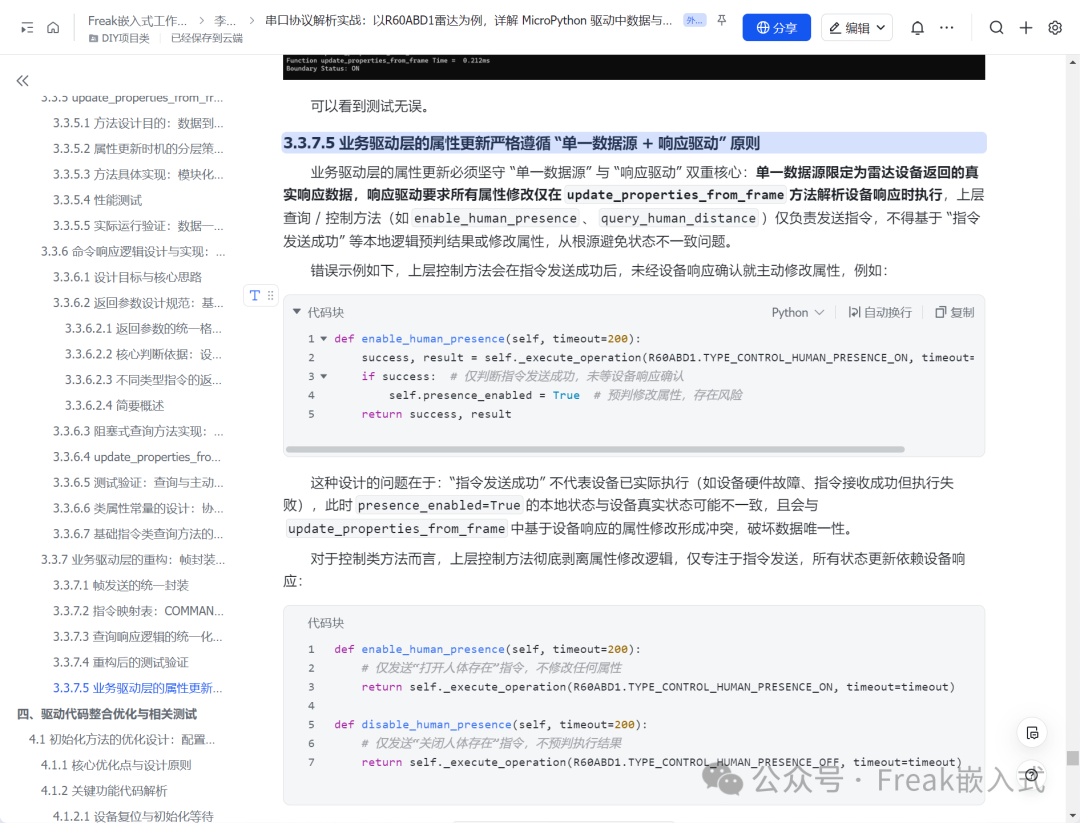Image resolution: width=1080 pixels, height=823 pixels.
Task: Go to outline item 3.3.7.4 重构后的测试验证
Action: 121,663
